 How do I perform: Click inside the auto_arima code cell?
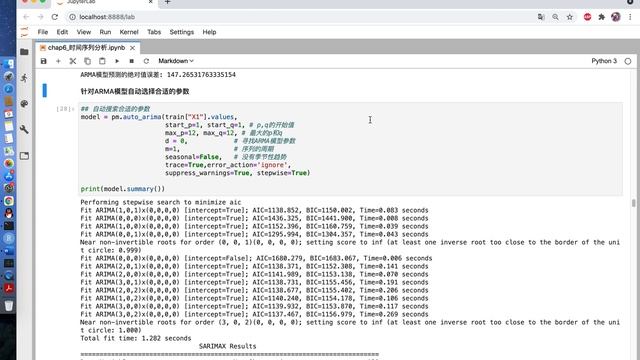(x=350, y=149)
